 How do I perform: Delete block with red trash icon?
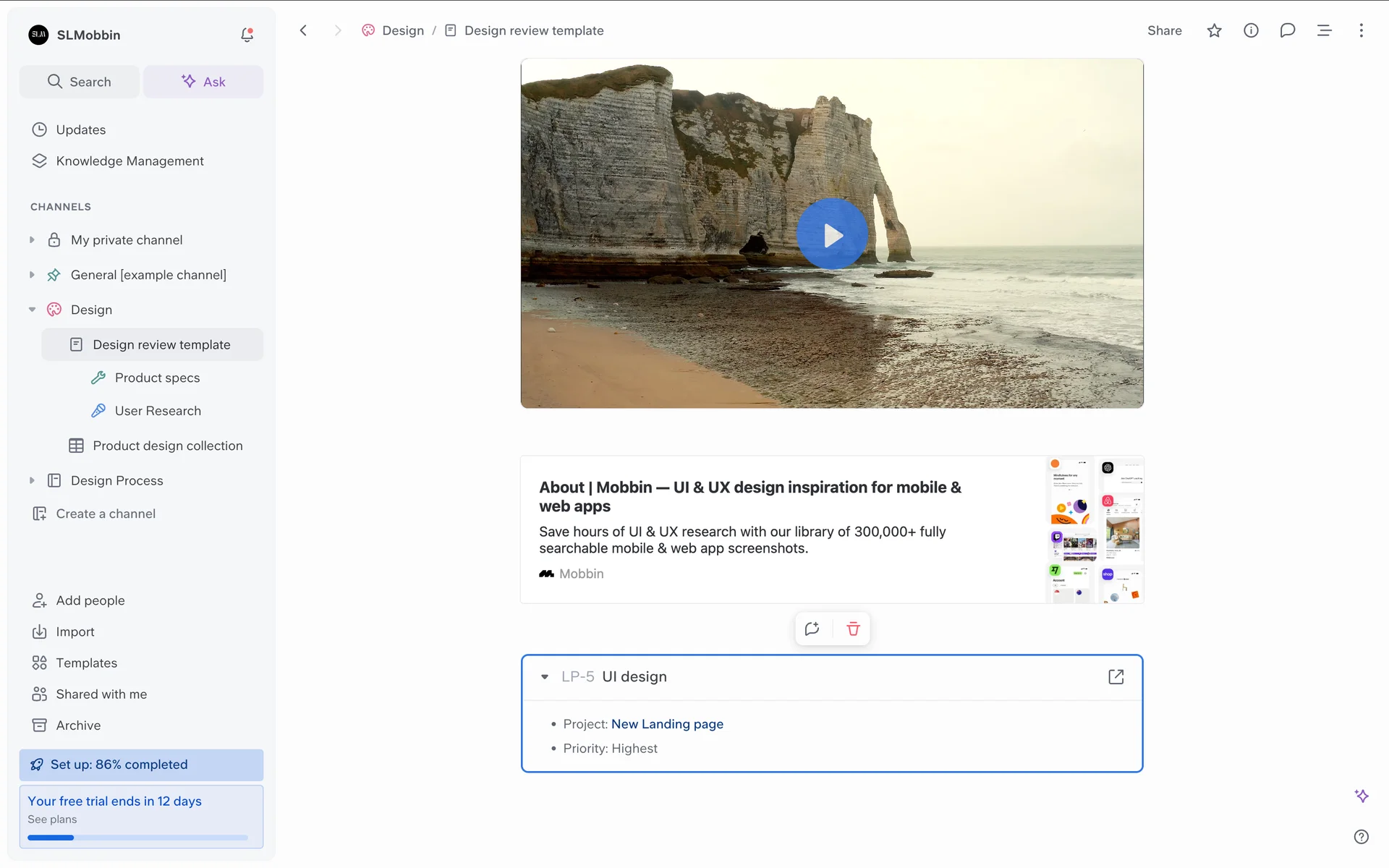point(853,629)
